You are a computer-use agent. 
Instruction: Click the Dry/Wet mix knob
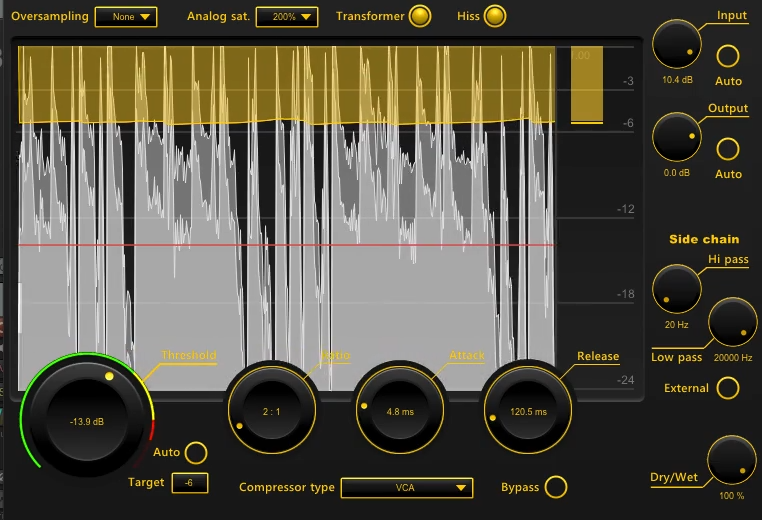tap(732, 461)
